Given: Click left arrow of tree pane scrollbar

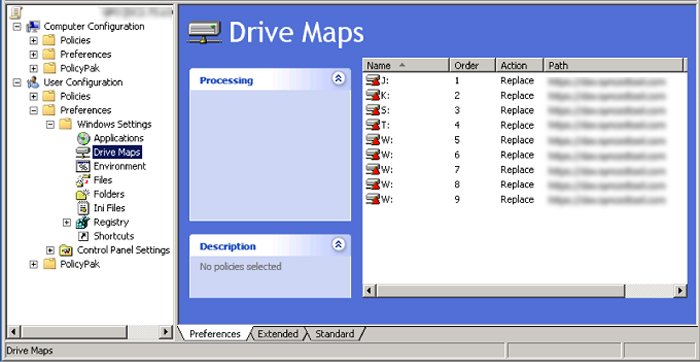Looking at the screenshot, I should [x=14, y=332].
